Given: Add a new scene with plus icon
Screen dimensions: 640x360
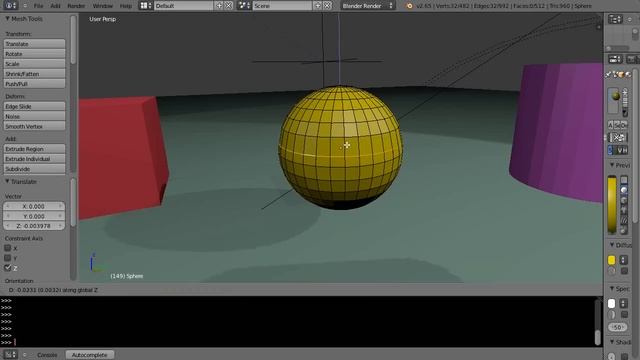Looking at the screenshot, I should [x=318, y=6].
